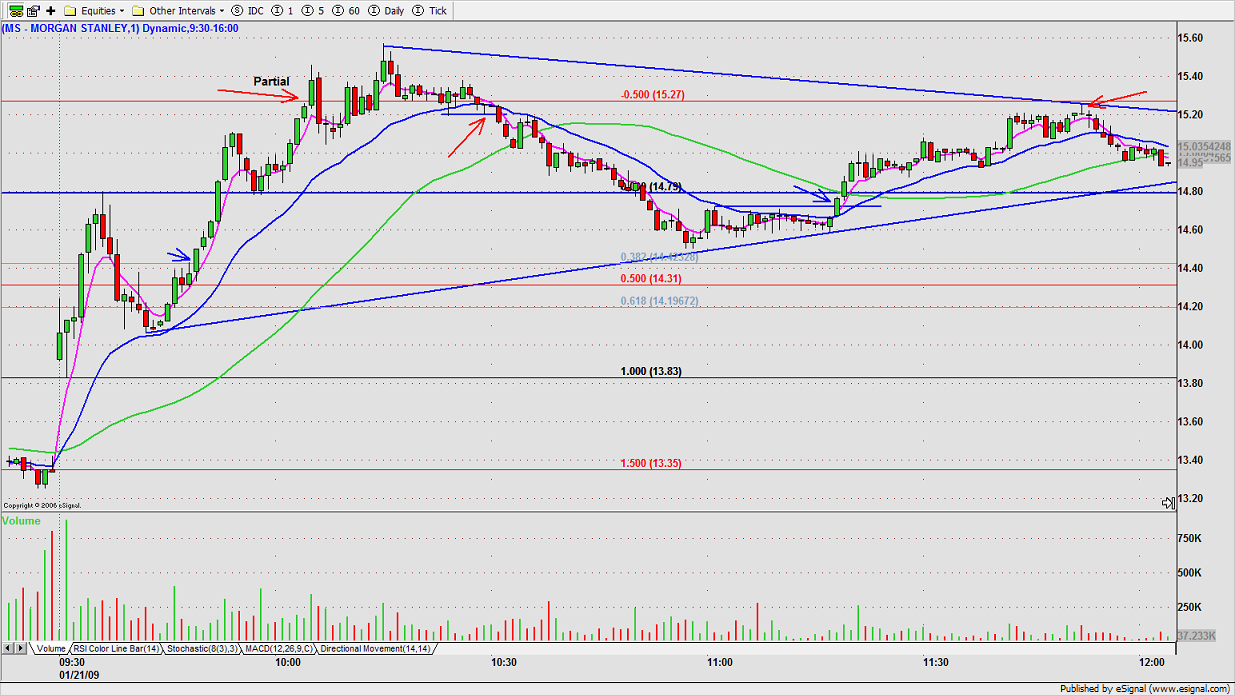Select the IDC symbol button
The image size is (1235, 696).
(249, 10)
